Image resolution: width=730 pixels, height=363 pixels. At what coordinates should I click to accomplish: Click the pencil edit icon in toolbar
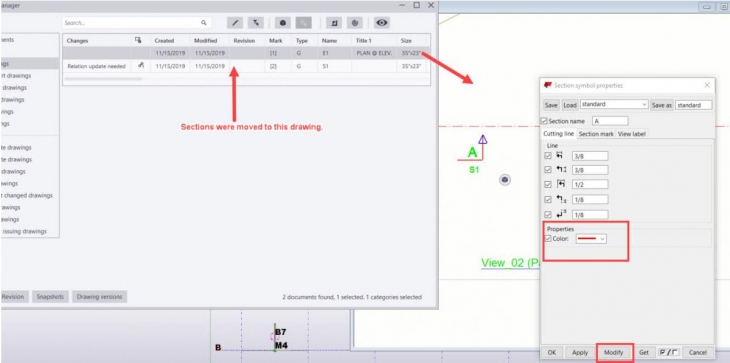click(235, 22)
